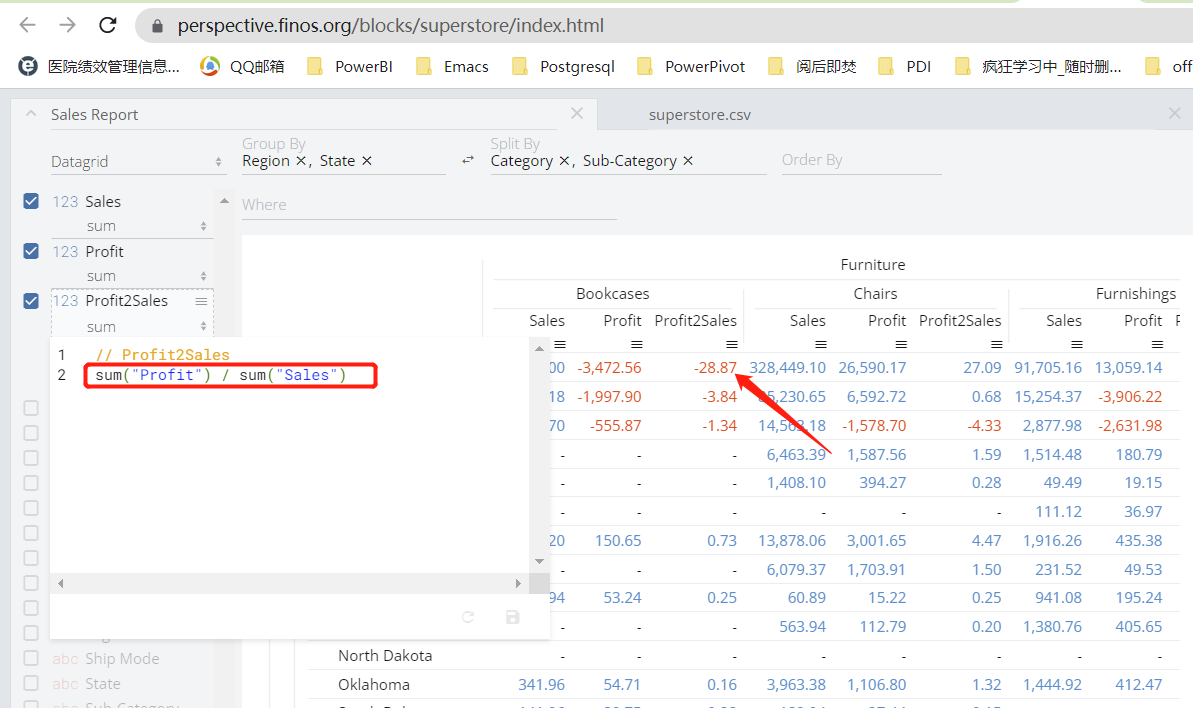
Task: Open the PDI bookmark folder
Action: (x=904, y=67)
